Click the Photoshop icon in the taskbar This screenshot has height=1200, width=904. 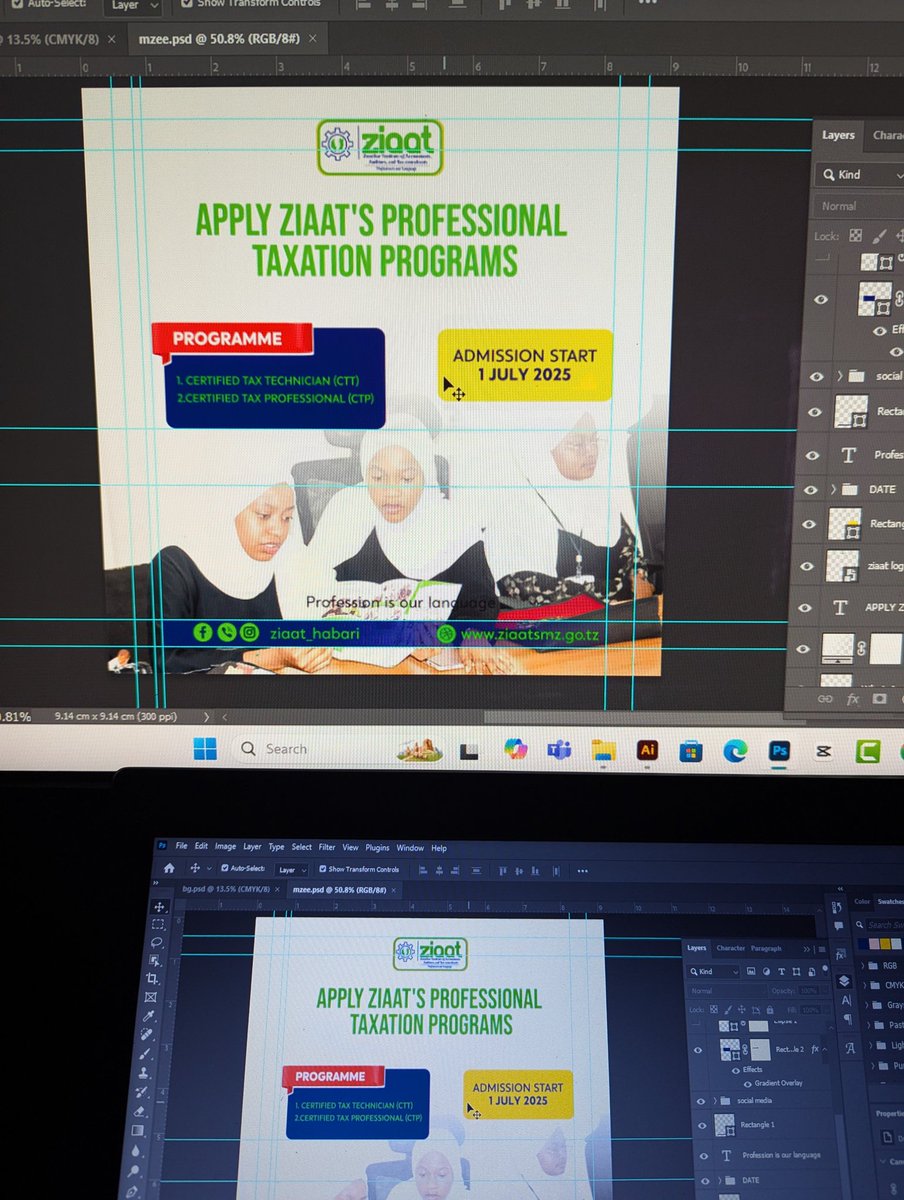coord(779,751)
